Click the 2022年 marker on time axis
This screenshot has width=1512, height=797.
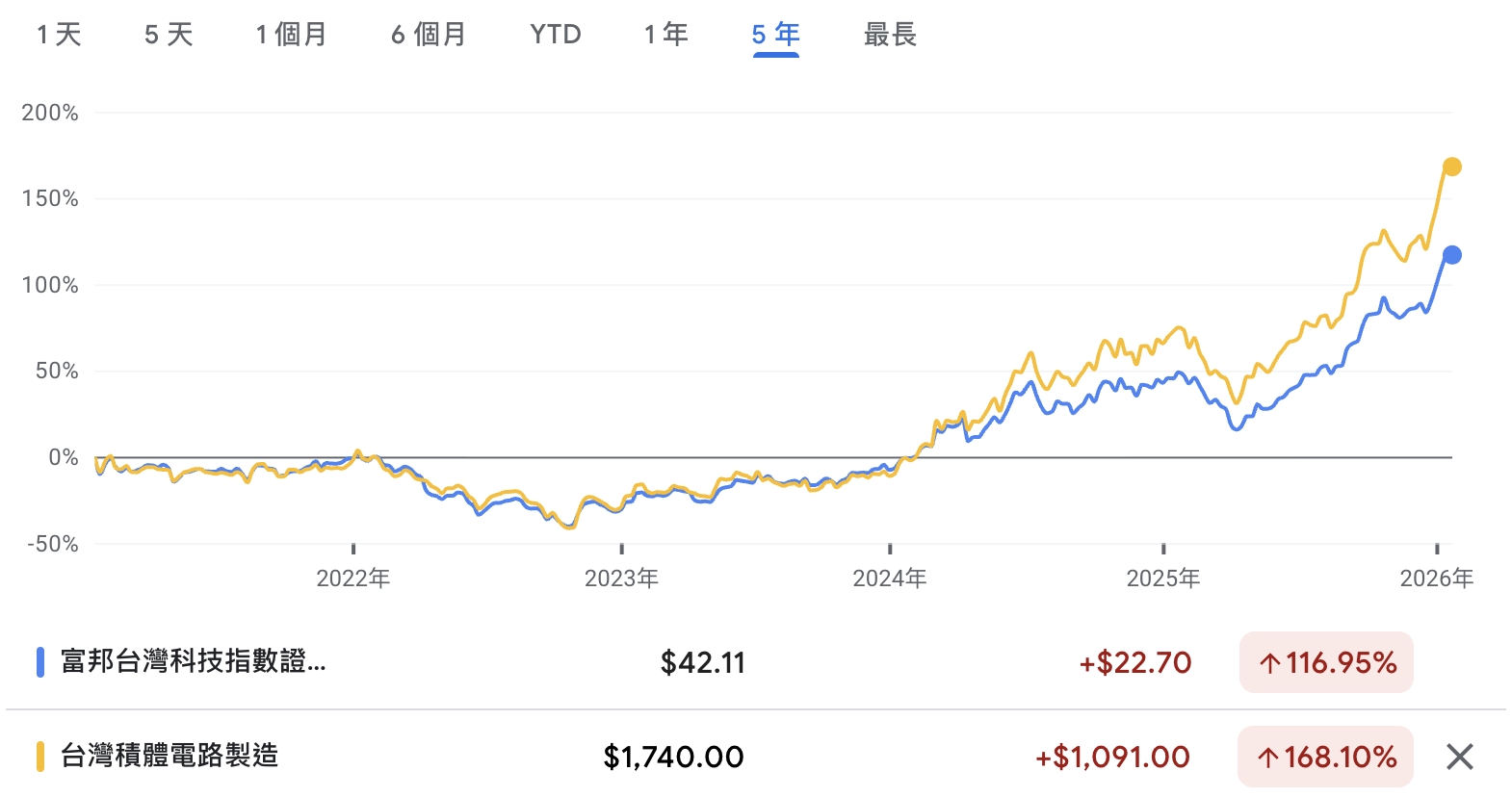pos(353,578)
